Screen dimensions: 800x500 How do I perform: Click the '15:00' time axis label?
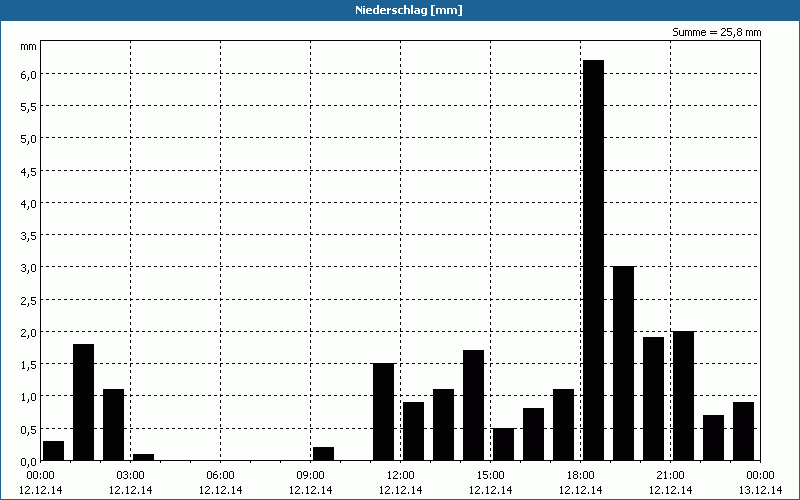pos(490,476)
